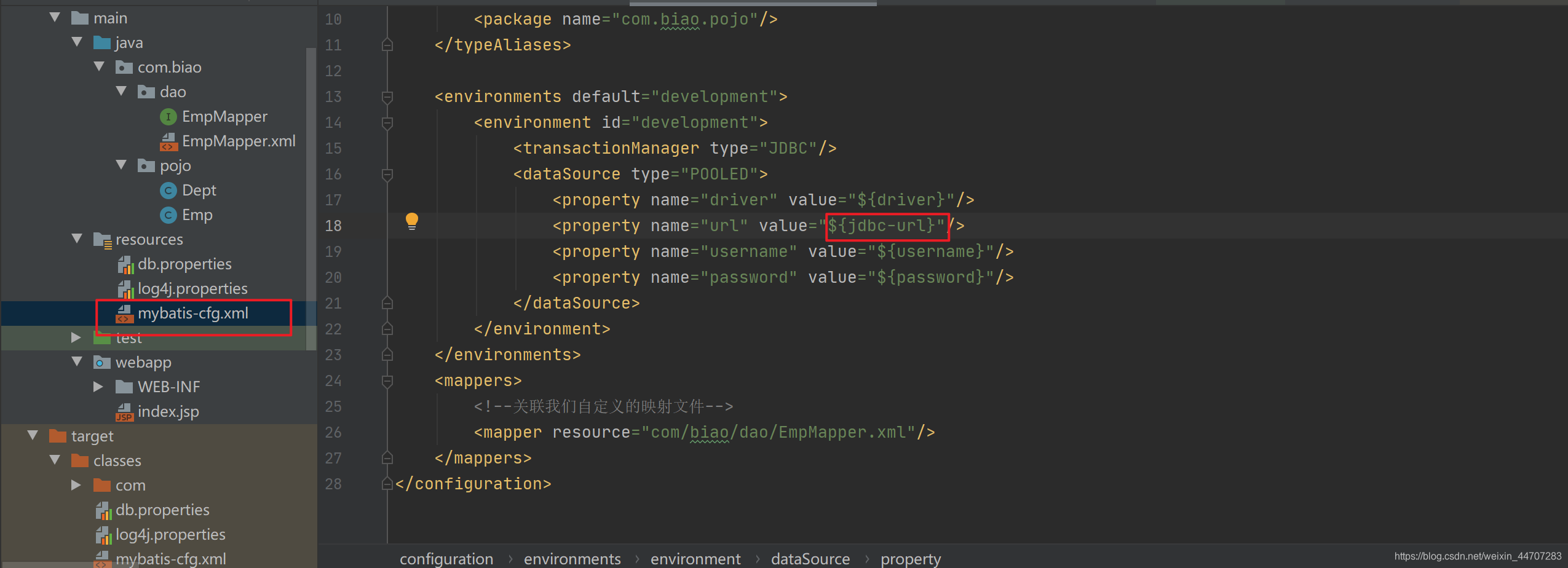Click the EmpMapper interface icon
Image resolution: width=1568 pixels, height=568 pixels.
(x=168, y=117)
